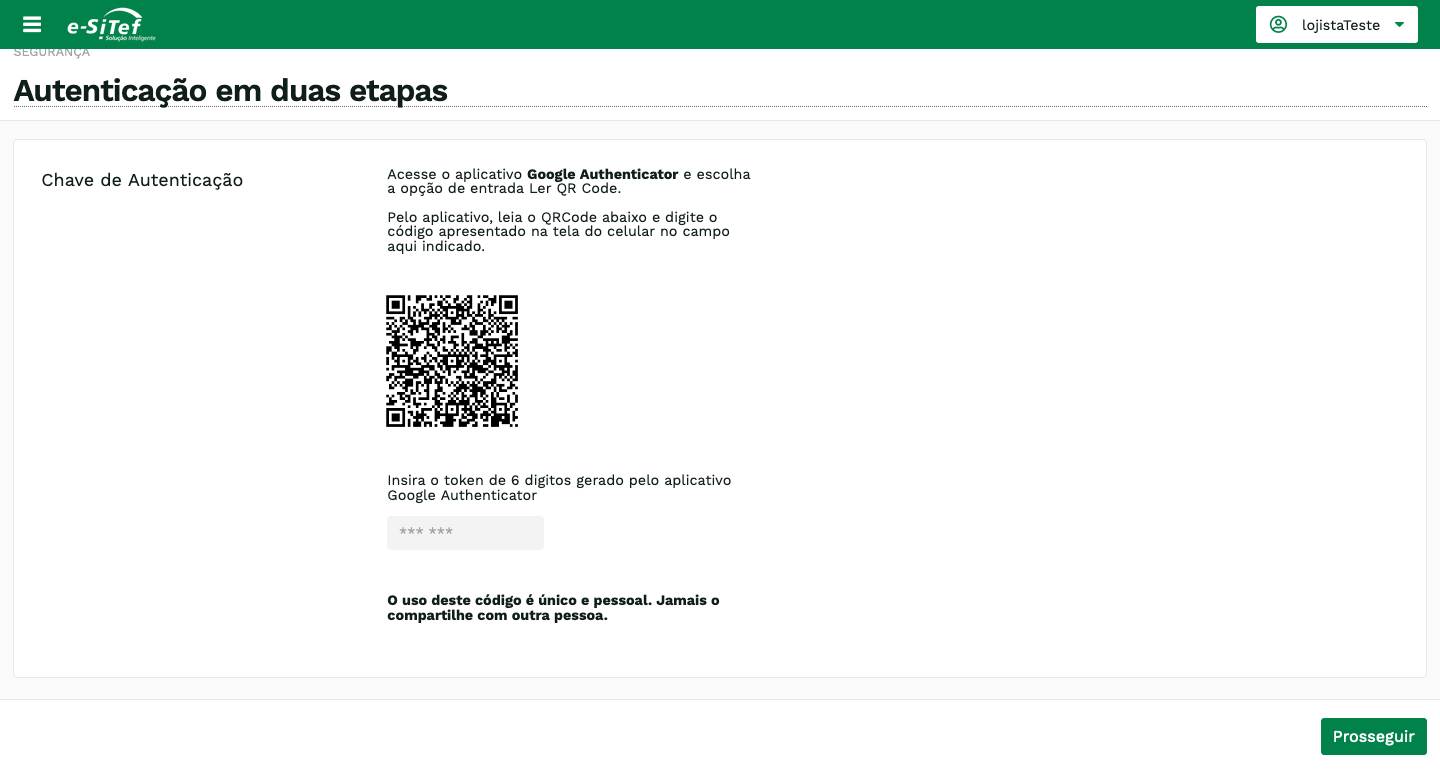Viewport: 1440px width, 772px height.
Task: Click the e-SiTef logo
Action: [x=111, y=24]
